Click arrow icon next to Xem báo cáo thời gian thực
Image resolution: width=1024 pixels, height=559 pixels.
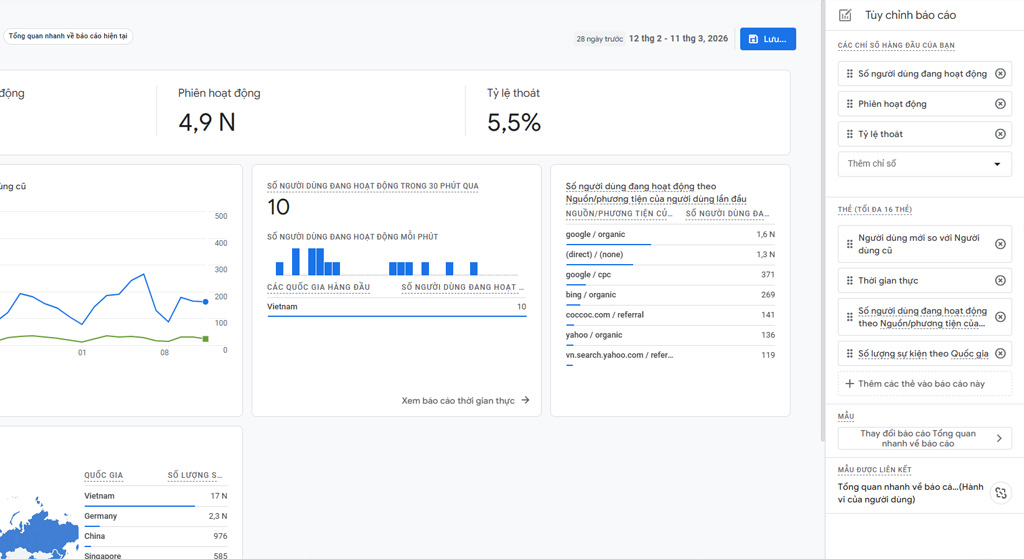525,400
